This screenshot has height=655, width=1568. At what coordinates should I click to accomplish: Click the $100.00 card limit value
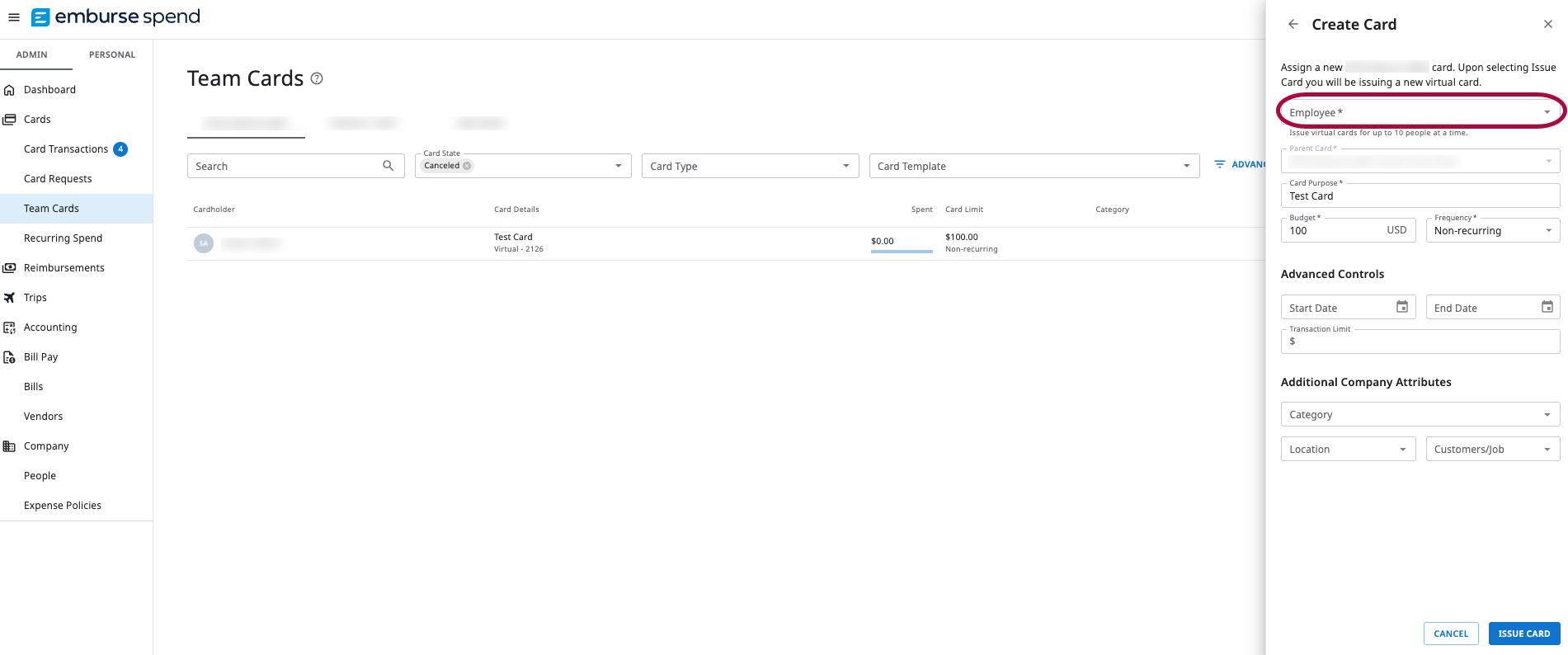[x=962, y=237]
